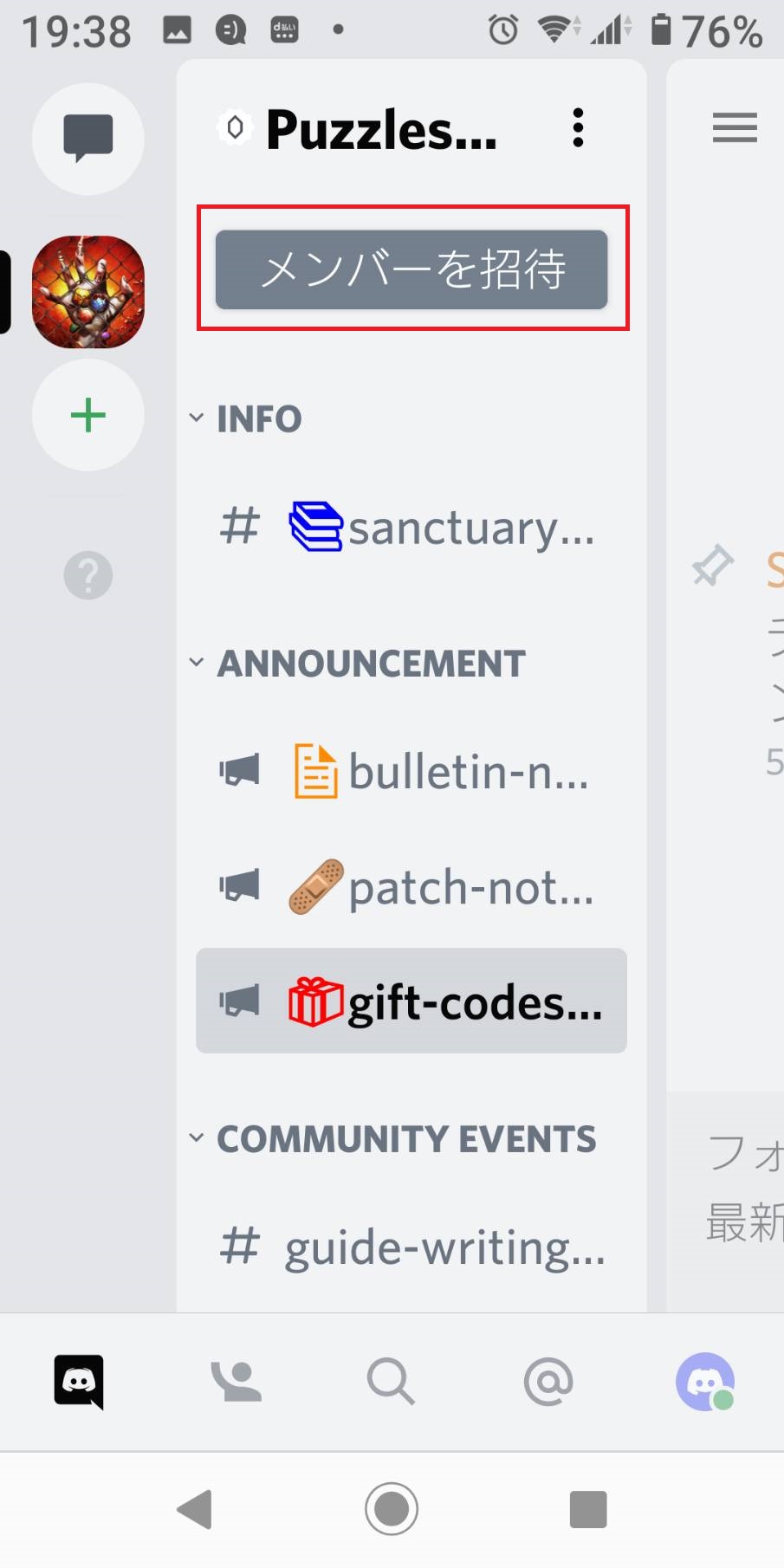784x1568 pixels.
Task: Select the Puzzles server avatar
Action: point(87,292)
